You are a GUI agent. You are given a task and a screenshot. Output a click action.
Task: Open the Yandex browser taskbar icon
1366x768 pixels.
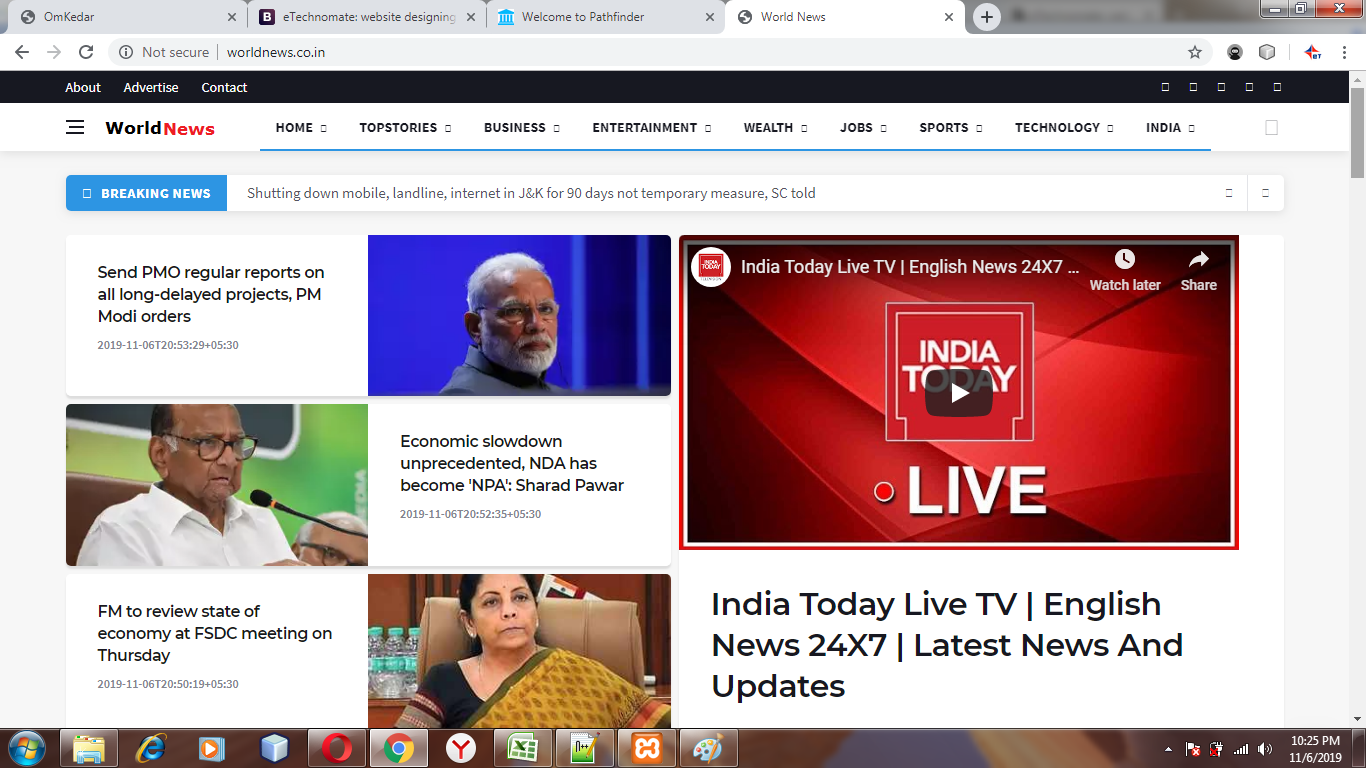click(461, 748)
